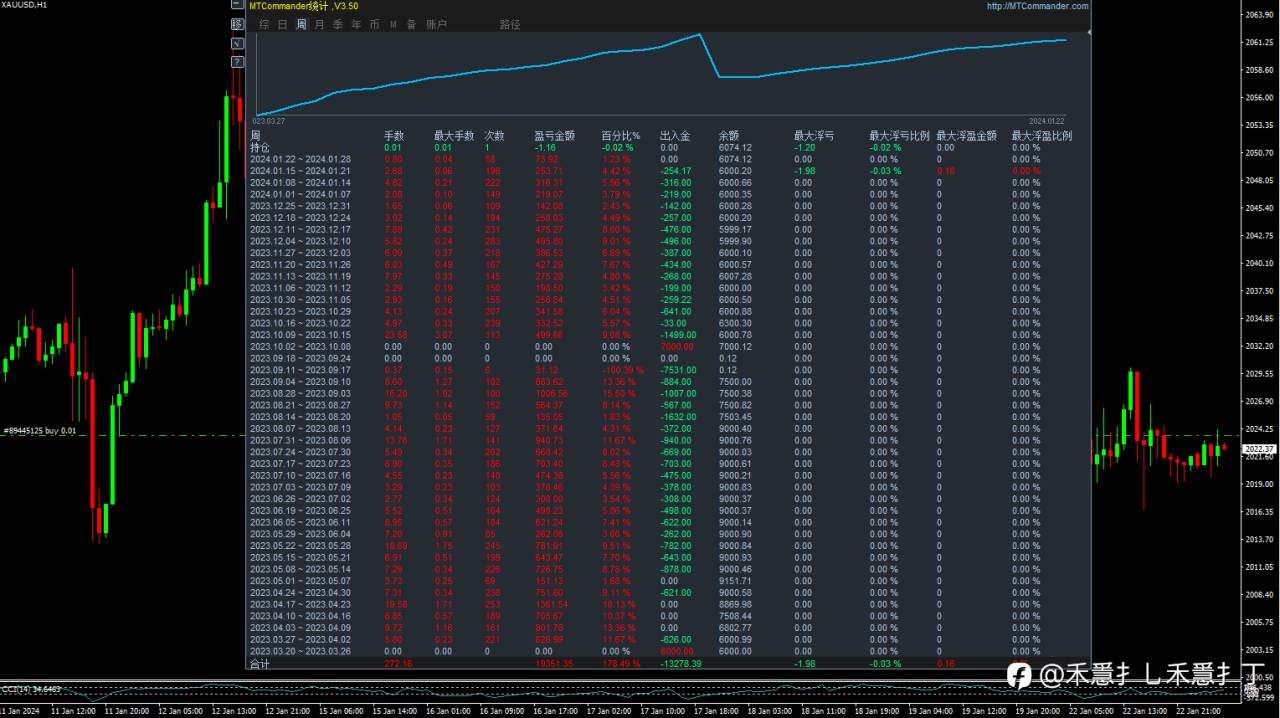
Task: Click the XAUUSD,H1 chart symbol label
Action: 24,5
